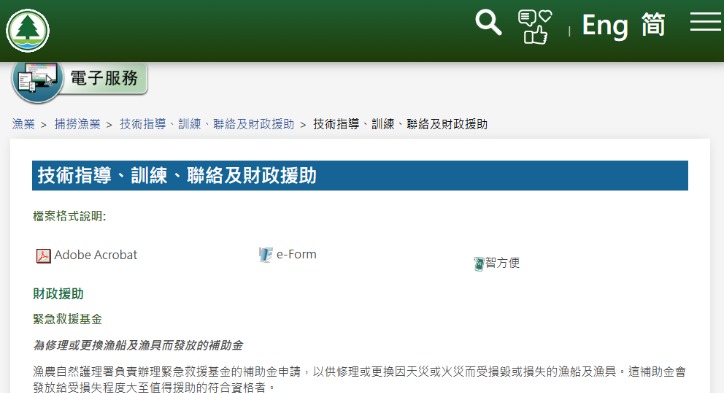The height and width of the screenshot is (393, 724).
Task: Go to 捕撈漁業 breadcrumb link
Action: pos(77,124)
